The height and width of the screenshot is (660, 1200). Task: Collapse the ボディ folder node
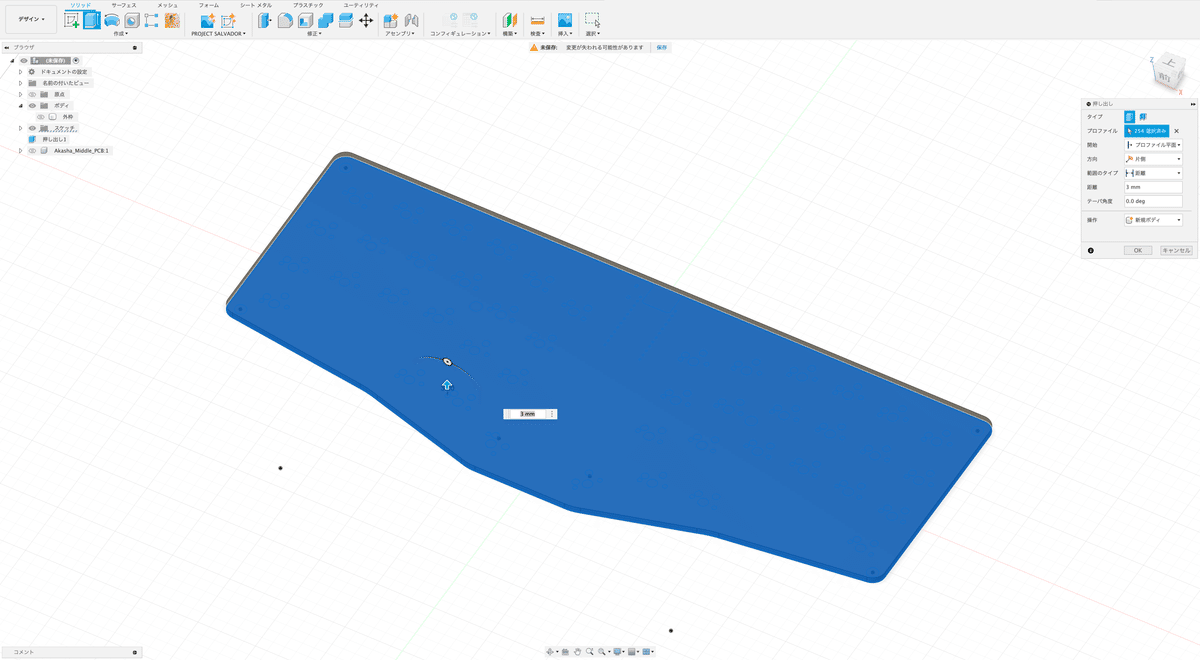(x=20, y=105)
